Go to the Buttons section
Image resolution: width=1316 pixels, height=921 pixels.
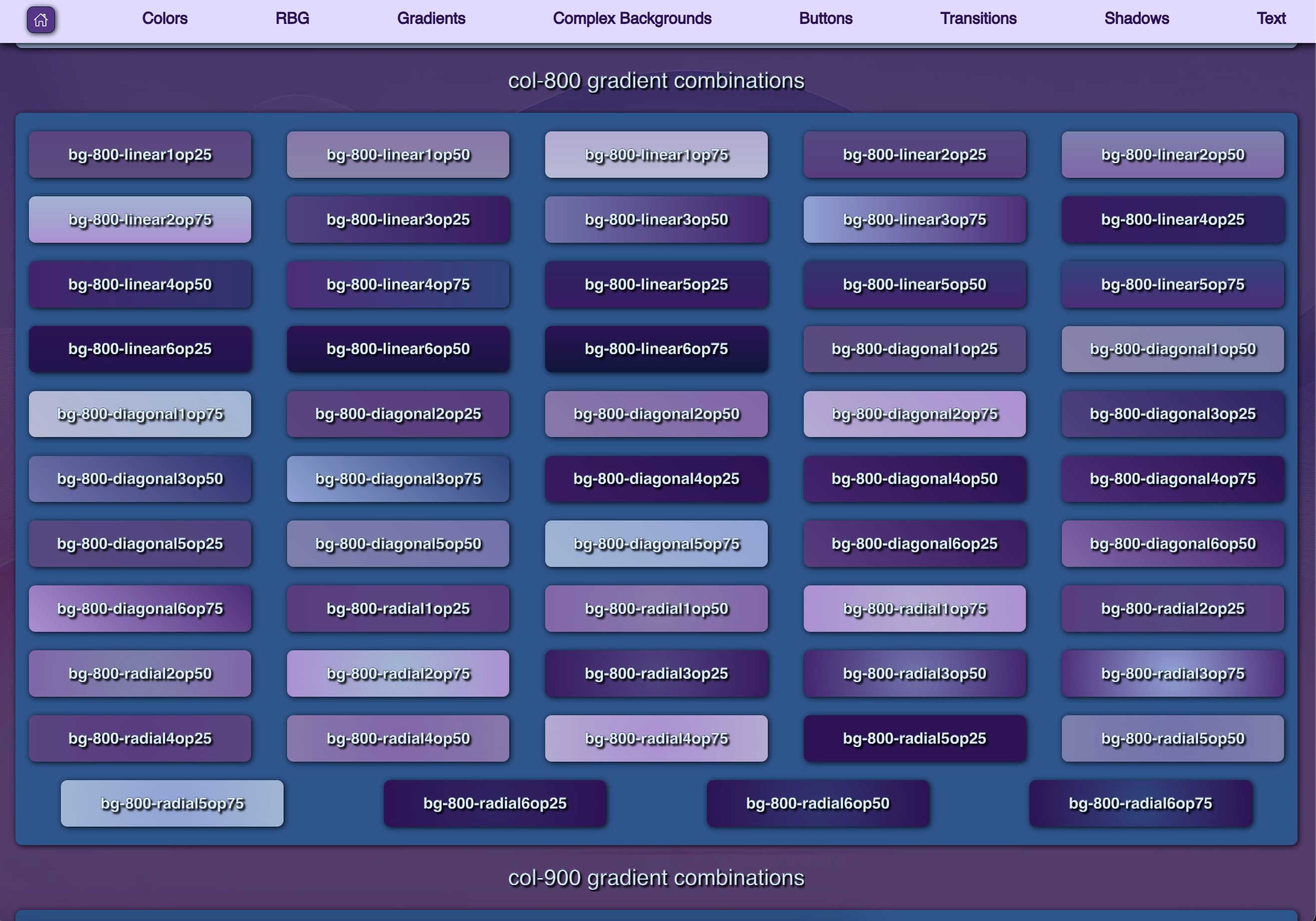coord(825,18)
